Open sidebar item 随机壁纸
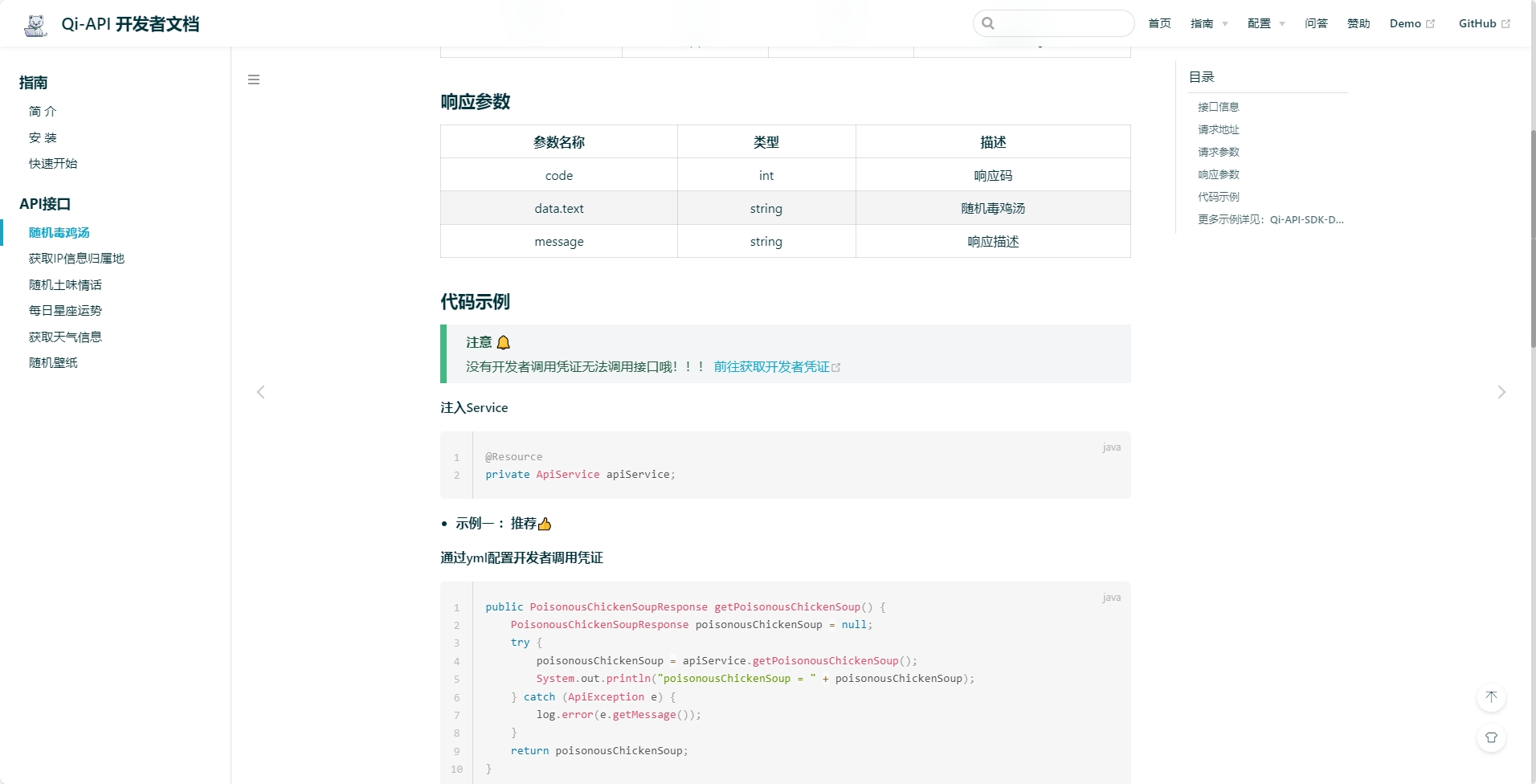 [53, 362]
